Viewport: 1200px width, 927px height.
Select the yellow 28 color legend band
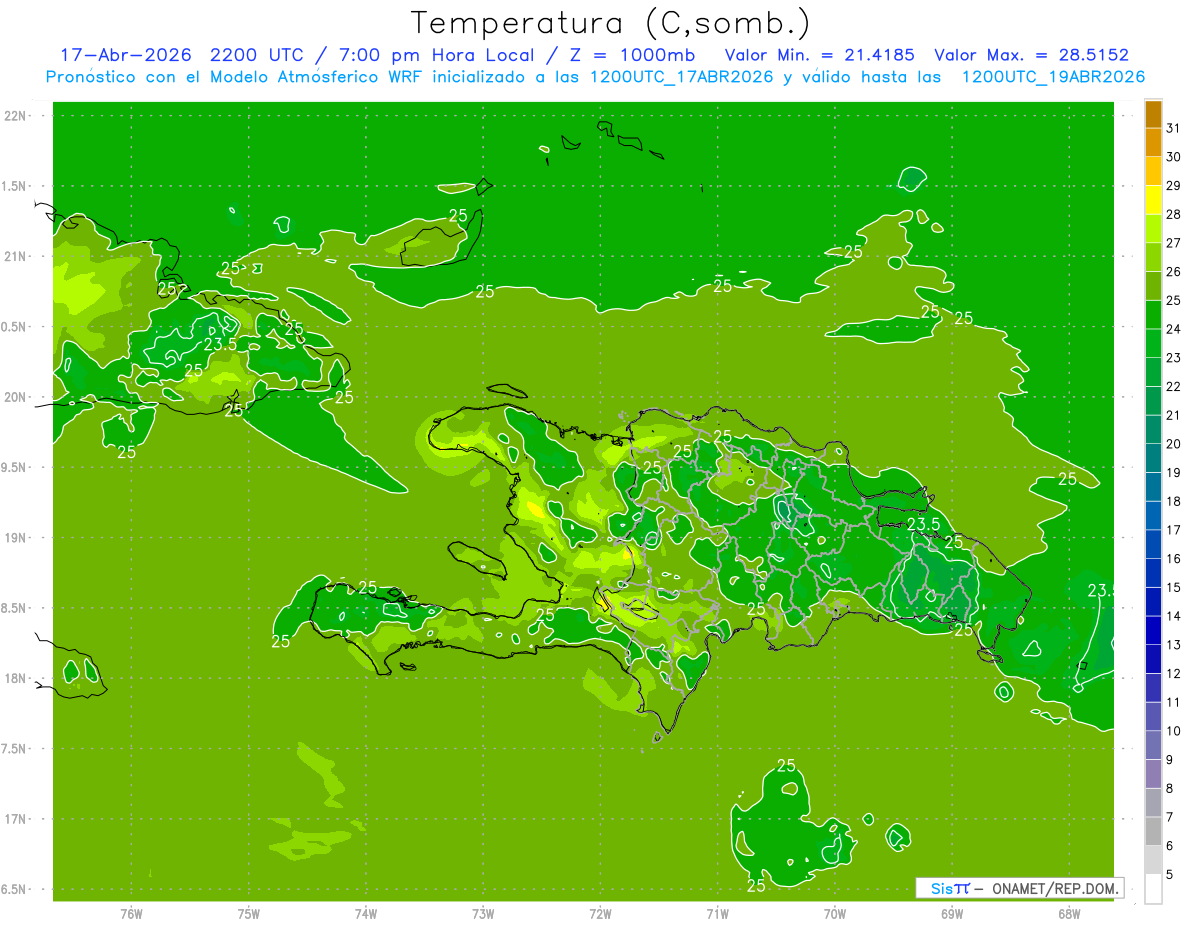tap(1153, 201)
